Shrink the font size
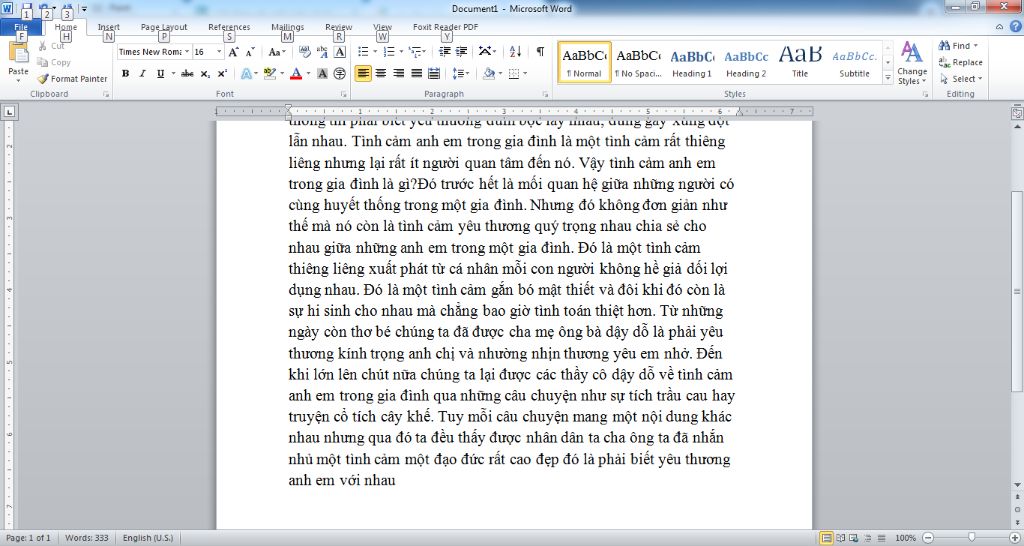The width and height of the screenshot is (1024, 546). coord(250,52)
